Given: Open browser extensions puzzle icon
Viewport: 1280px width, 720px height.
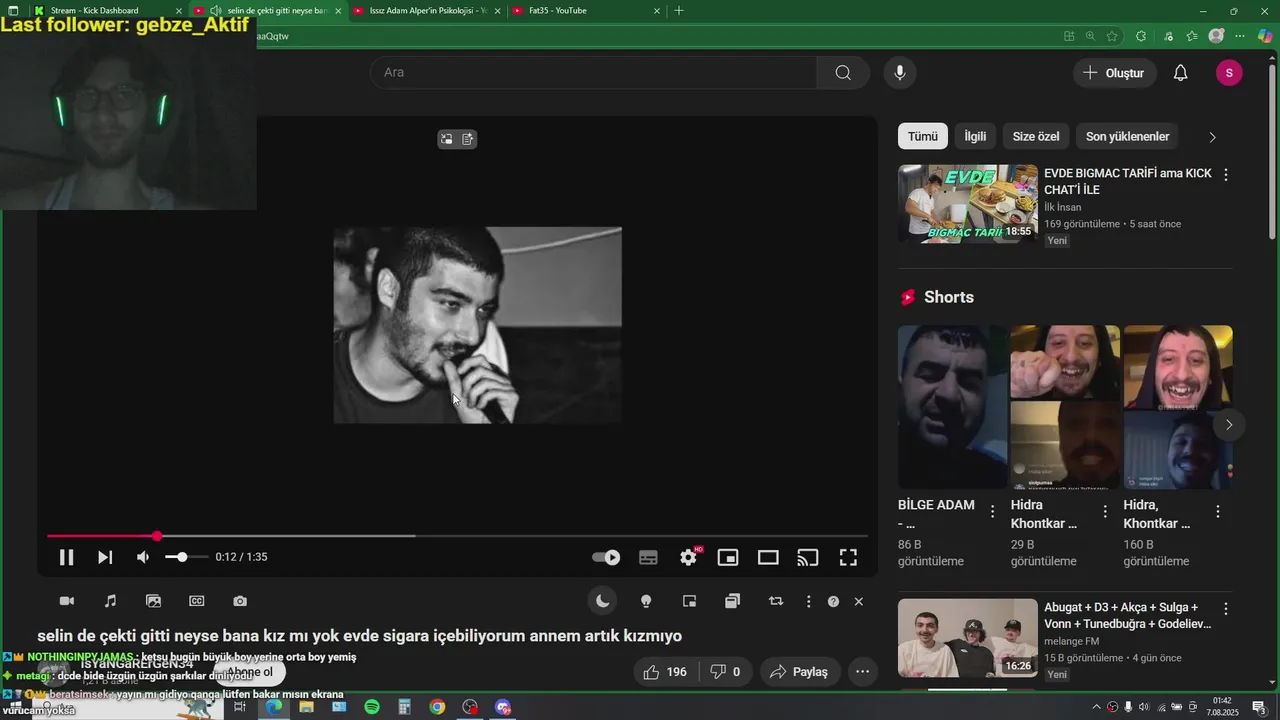Looking at the screenshot, I should 1141,36.
